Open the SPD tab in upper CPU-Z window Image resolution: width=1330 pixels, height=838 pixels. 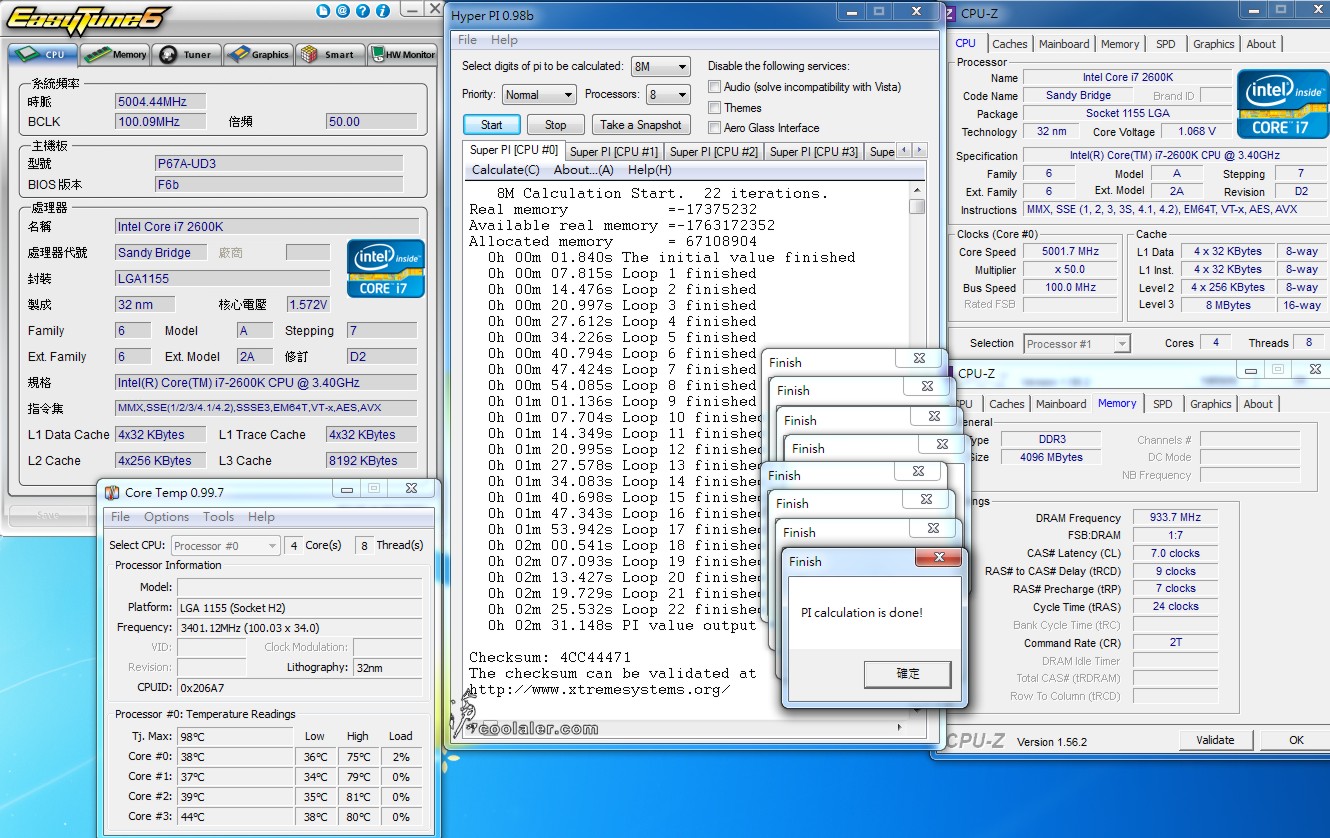(1166, 44)
